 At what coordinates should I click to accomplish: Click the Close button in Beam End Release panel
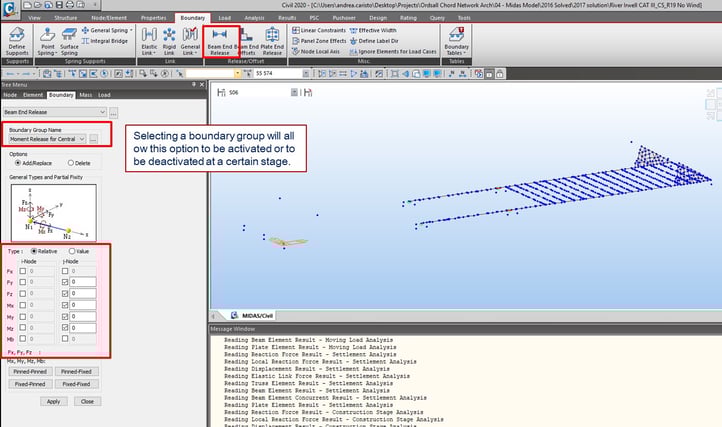coord(87,401)
